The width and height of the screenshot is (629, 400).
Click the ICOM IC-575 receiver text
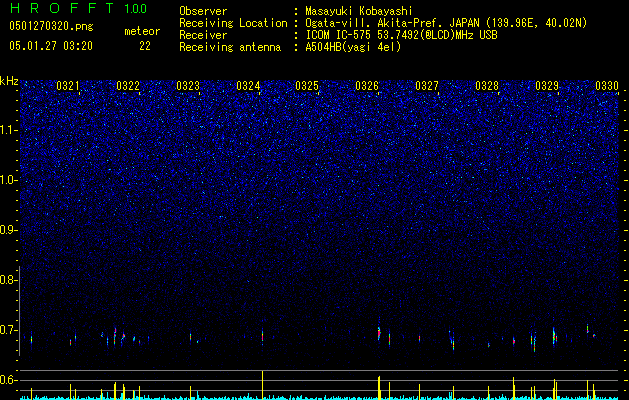tap(401, 35)
